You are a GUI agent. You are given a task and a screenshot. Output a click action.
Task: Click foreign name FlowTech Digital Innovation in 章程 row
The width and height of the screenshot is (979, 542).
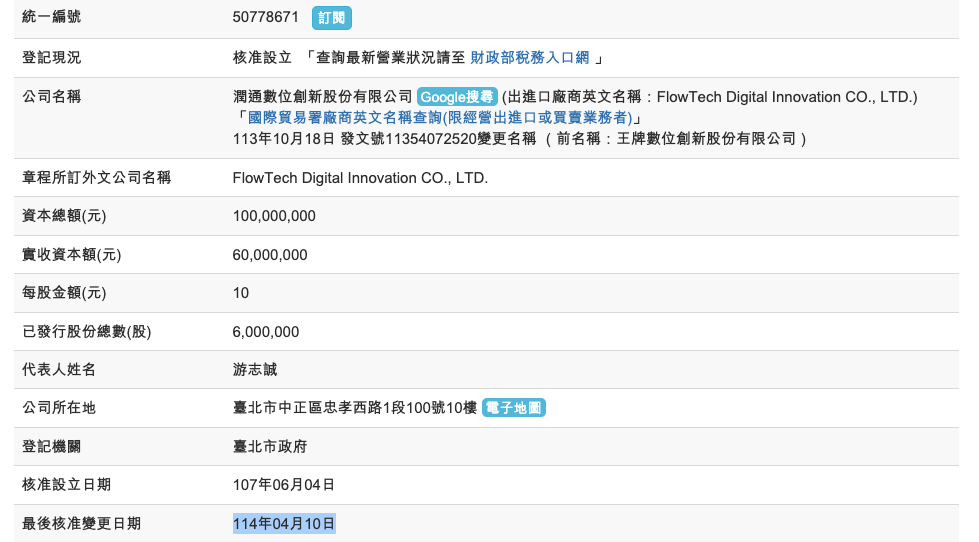(x=360, y=178)
